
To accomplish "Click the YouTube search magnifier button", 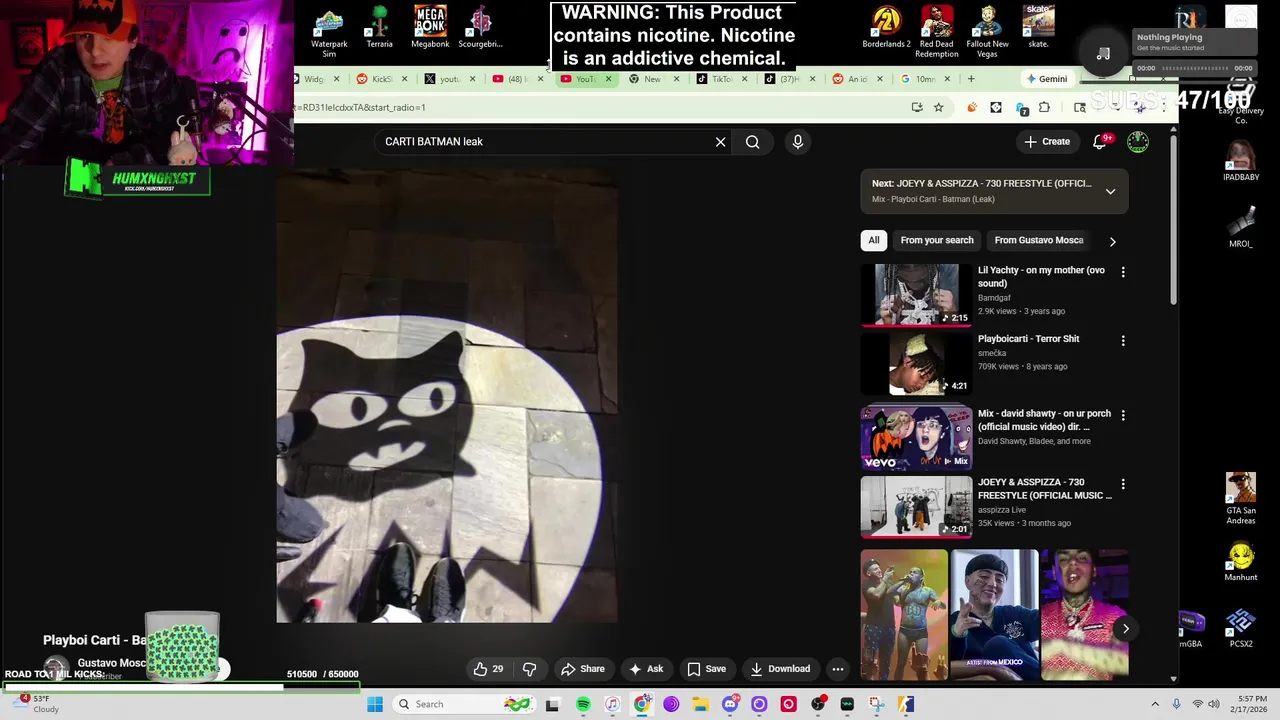I will (752, 142).
